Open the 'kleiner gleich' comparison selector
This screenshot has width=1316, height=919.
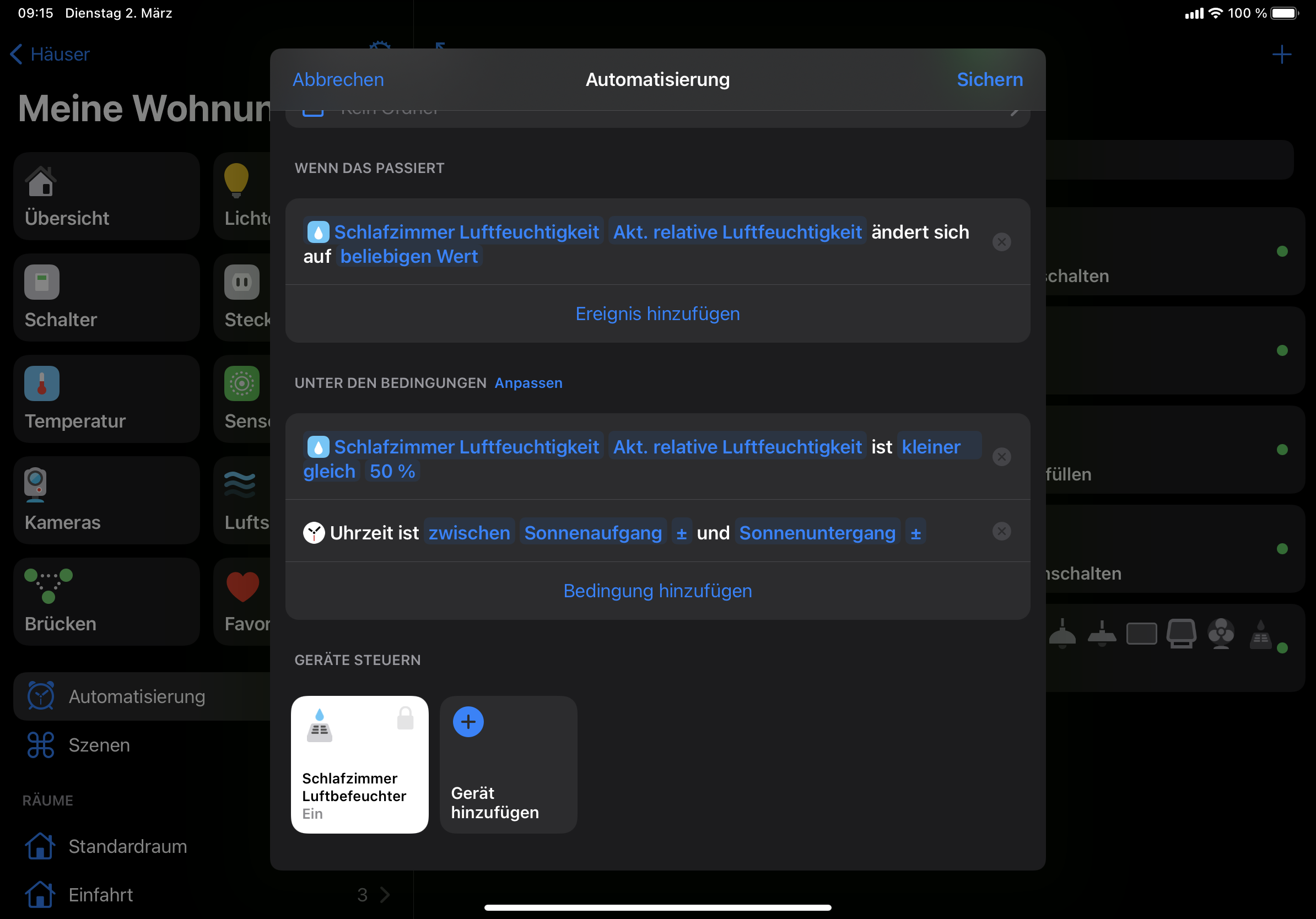pyautogui.click(x=931, y=447)
